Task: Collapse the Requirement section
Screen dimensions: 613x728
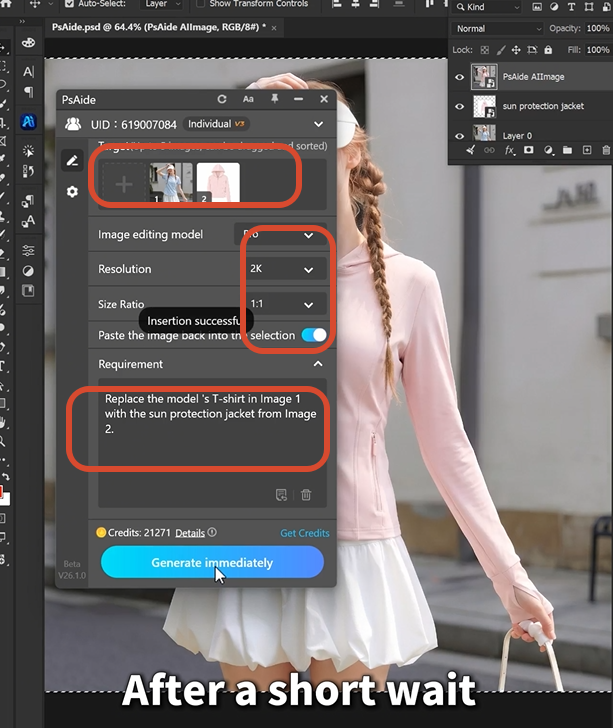Action: pos(318,364)
